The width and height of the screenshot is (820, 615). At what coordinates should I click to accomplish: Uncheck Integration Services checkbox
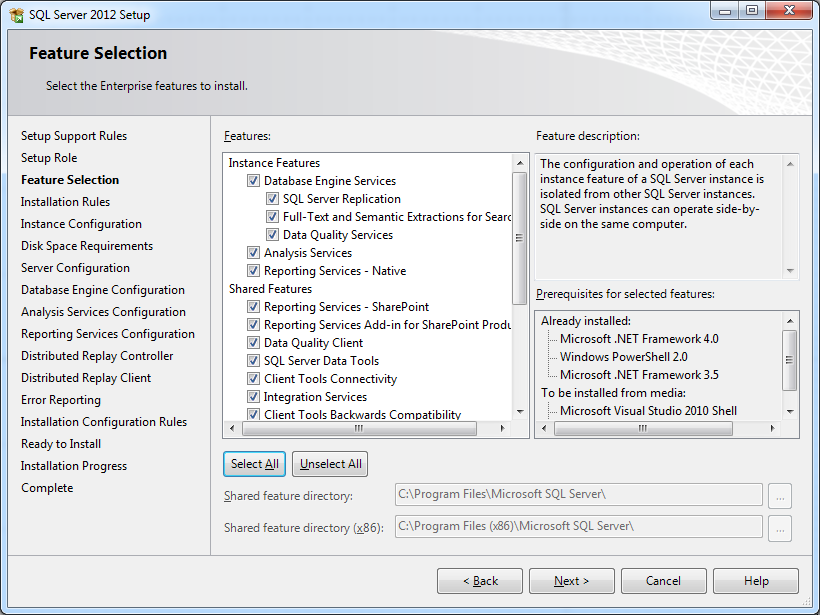pyautogui.click(x=254, y=396)
